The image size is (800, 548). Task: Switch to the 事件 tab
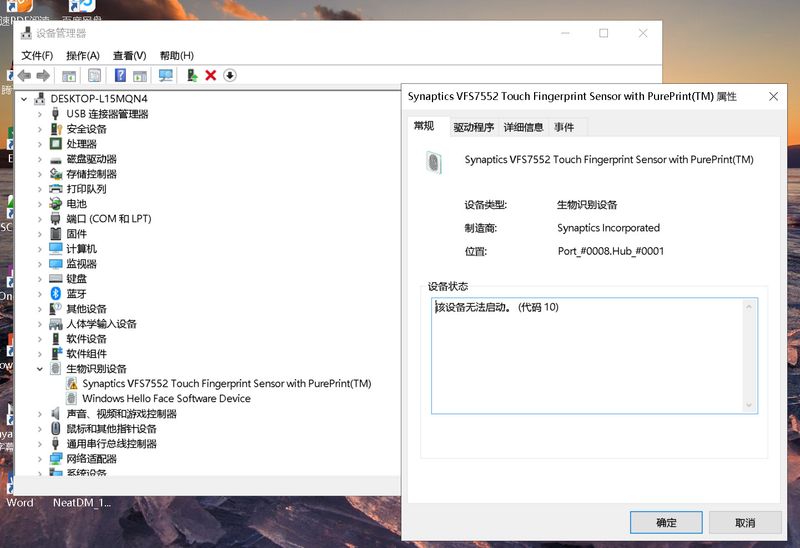pos(564,127)
